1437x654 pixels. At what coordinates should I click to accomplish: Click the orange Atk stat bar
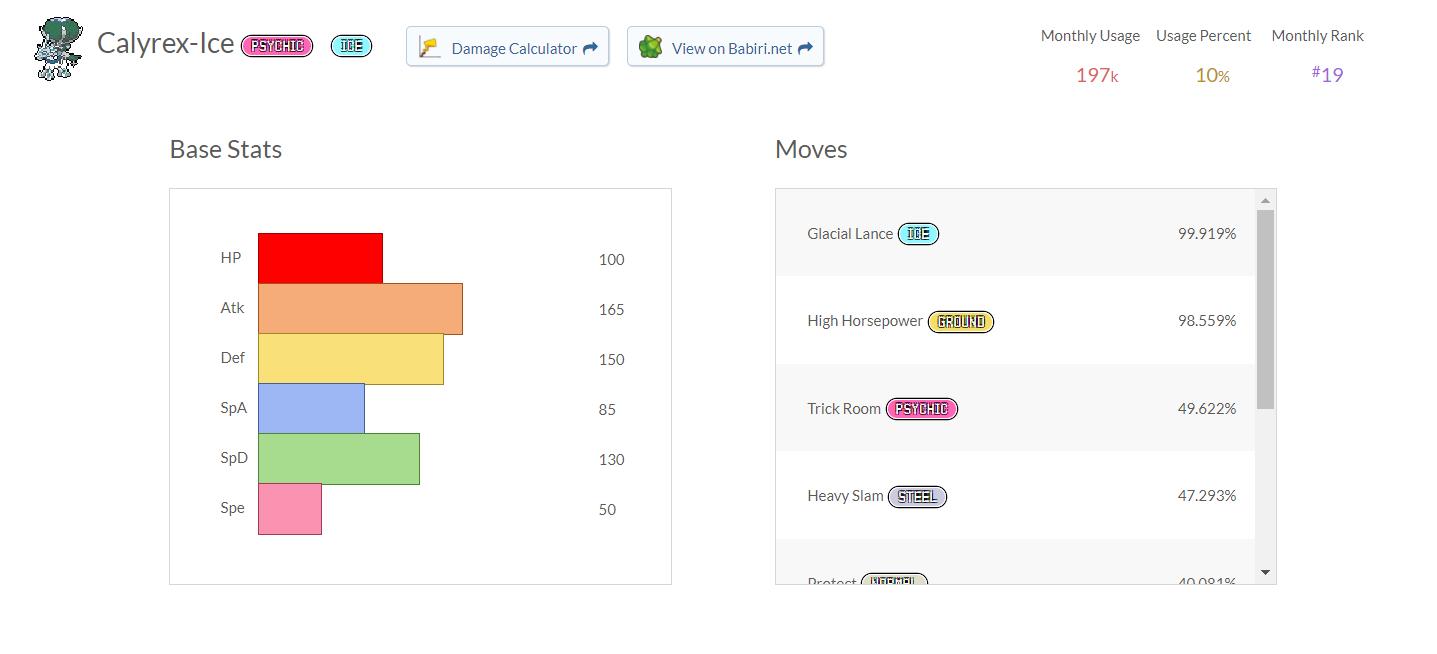(x=360, y=308)
